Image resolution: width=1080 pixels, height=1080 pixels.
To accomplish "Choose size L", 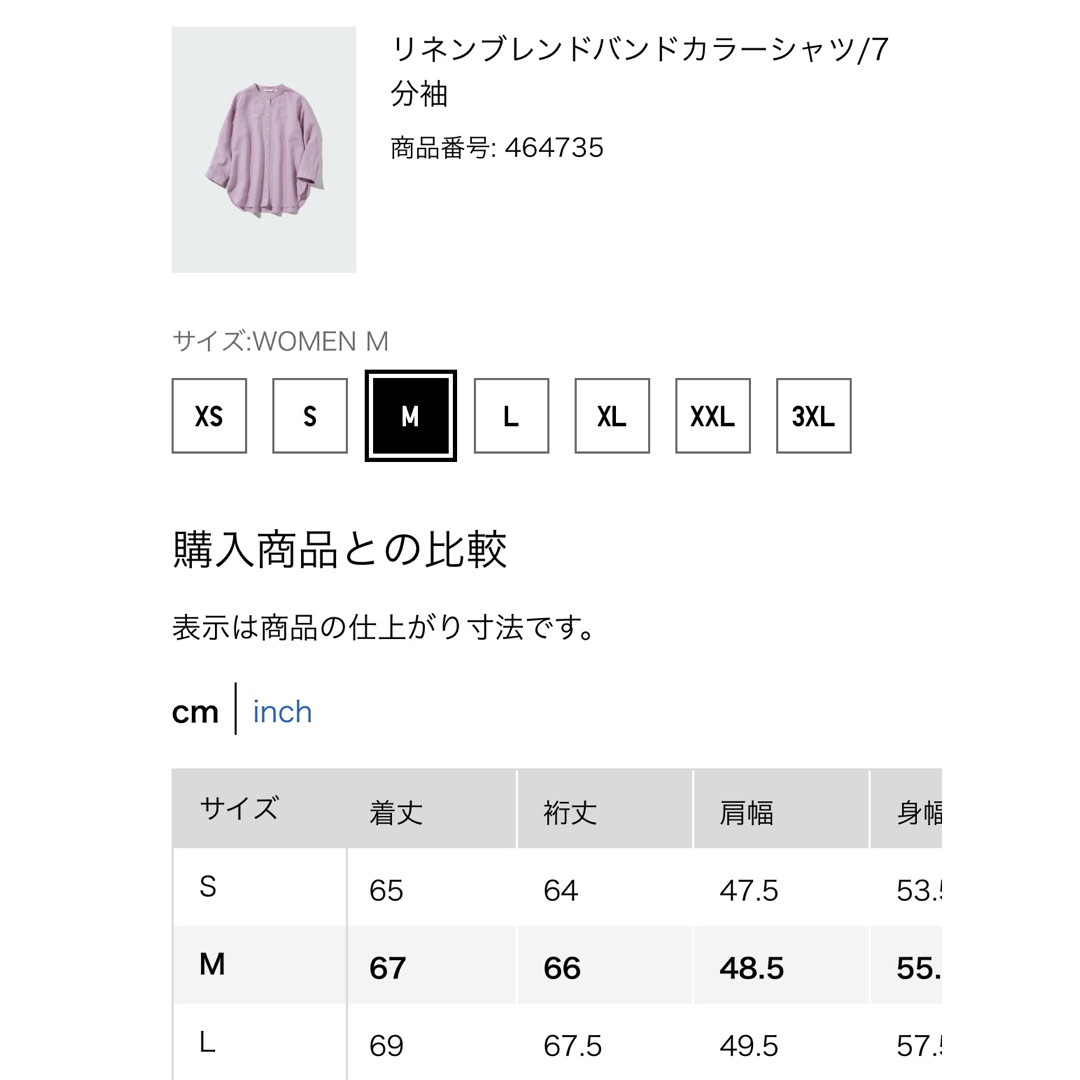I will pyautogui.click(x=511, y=415).
